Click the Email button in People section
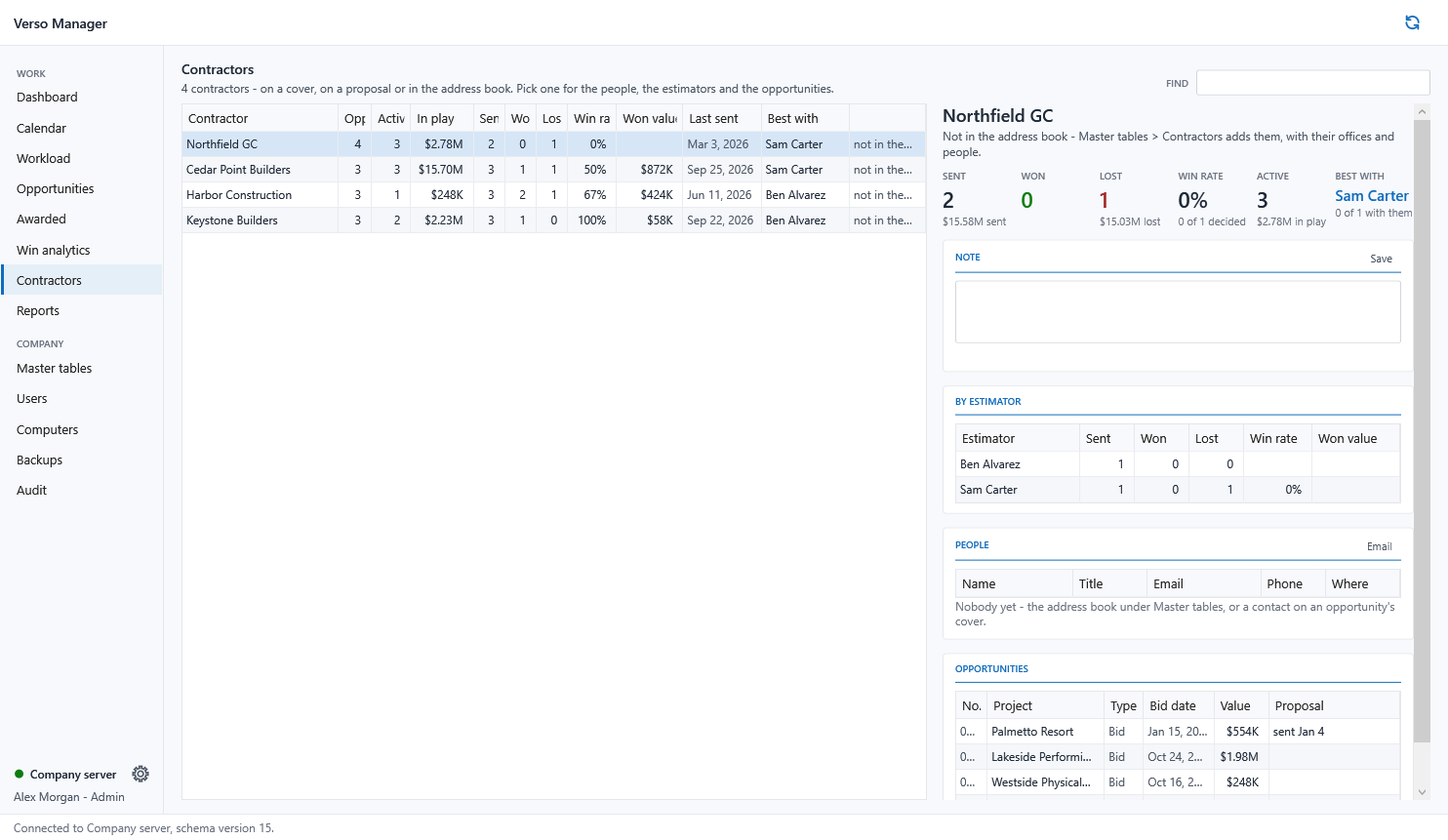The width and height of the screenshot is (1448, 840). tap(1379, 546)
